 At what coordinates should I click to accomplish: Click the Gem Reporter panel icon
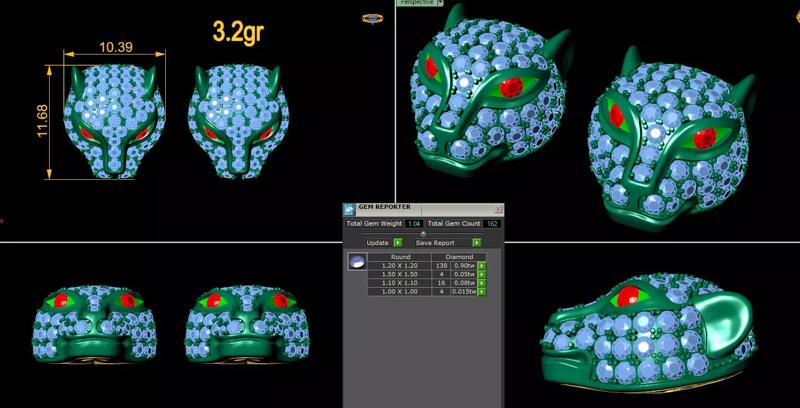[x=348, y=210]
